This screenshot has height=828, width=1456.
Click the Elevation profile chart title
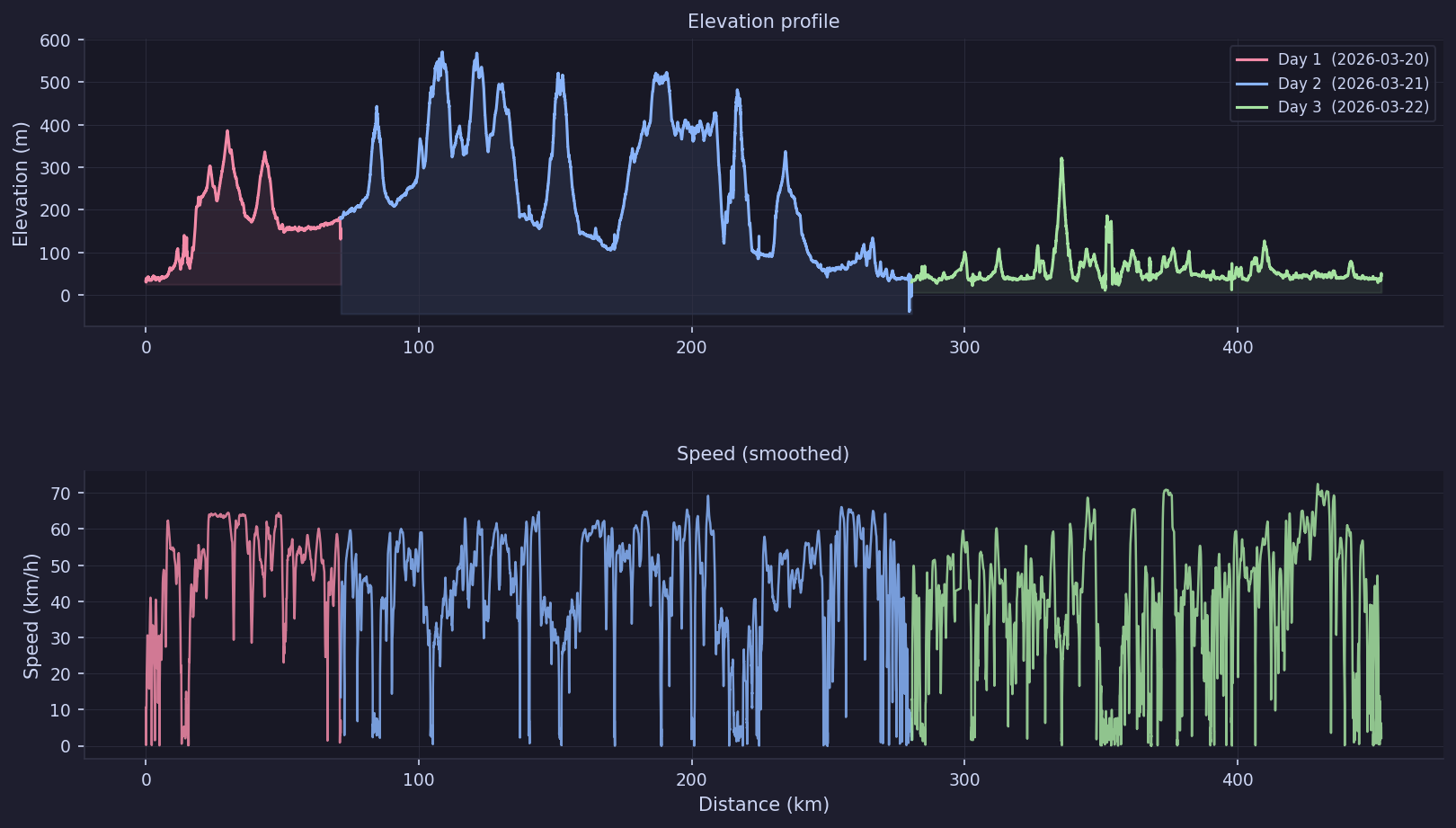tap(763, 21)
